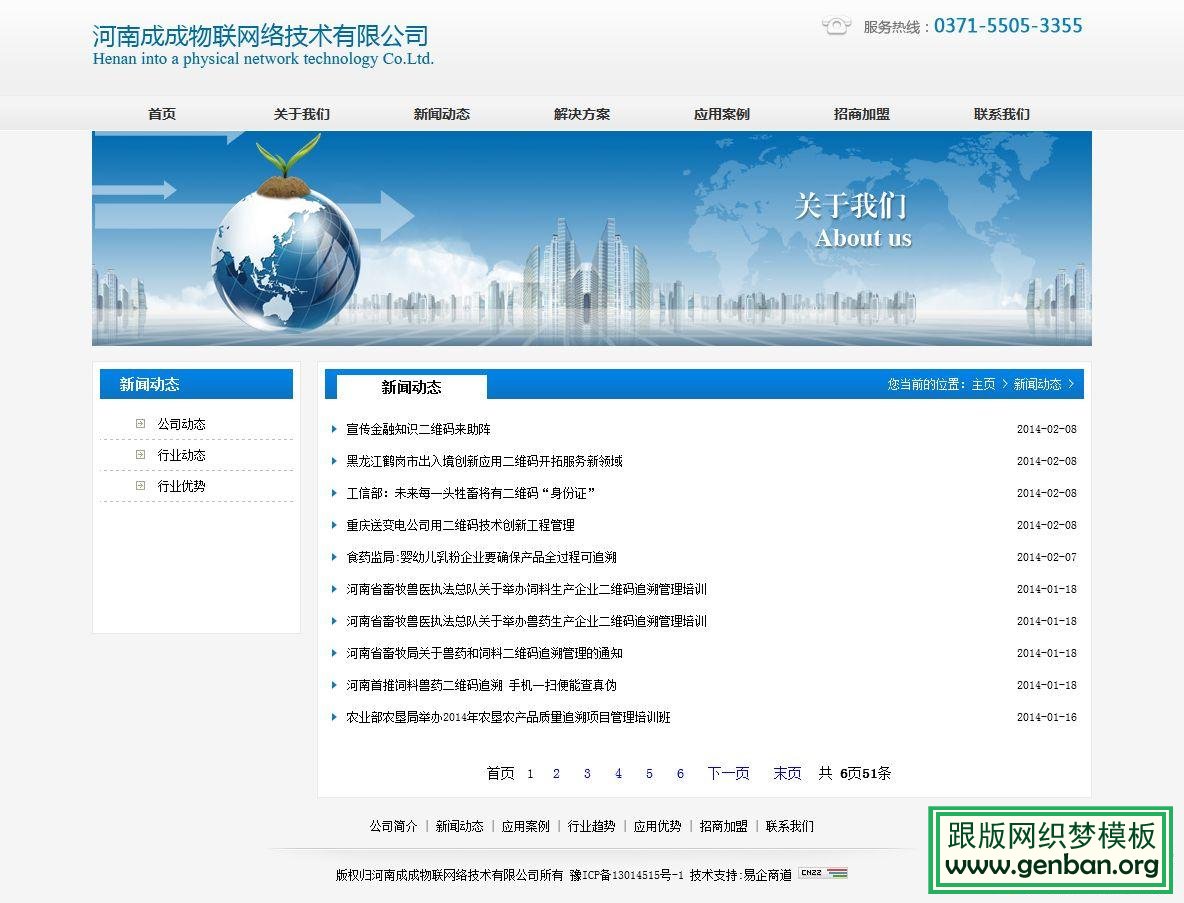Expand the chevron after 新闻动态 in breadcrumb
Image resolution: width=1184 pixels, height=903 pixels.
(1072, 383)
